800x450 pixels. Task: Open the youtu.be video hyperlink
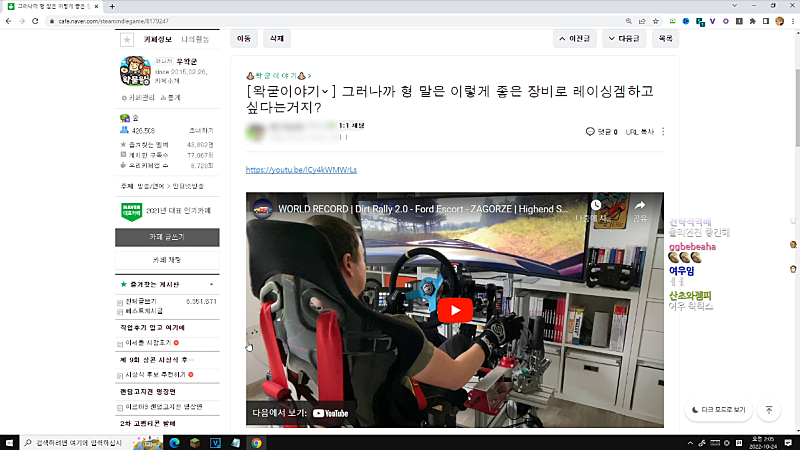[301, 170]
